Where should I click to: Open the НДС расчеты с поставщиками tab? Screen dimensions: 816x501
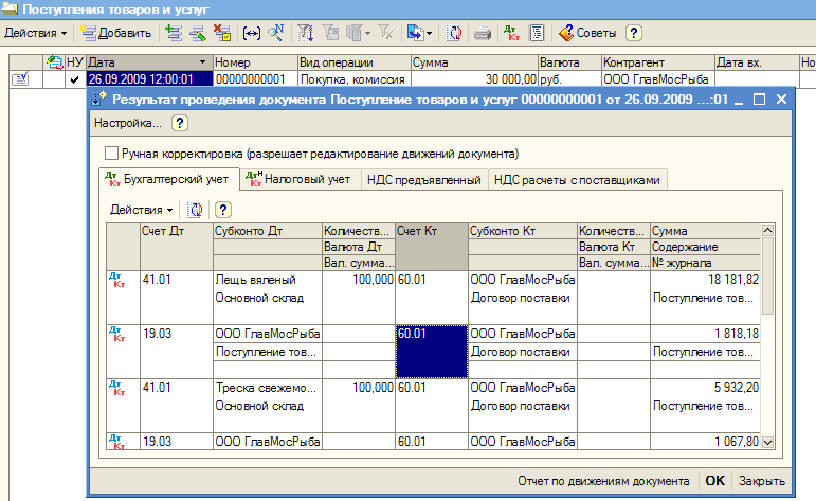click(578, 180)
